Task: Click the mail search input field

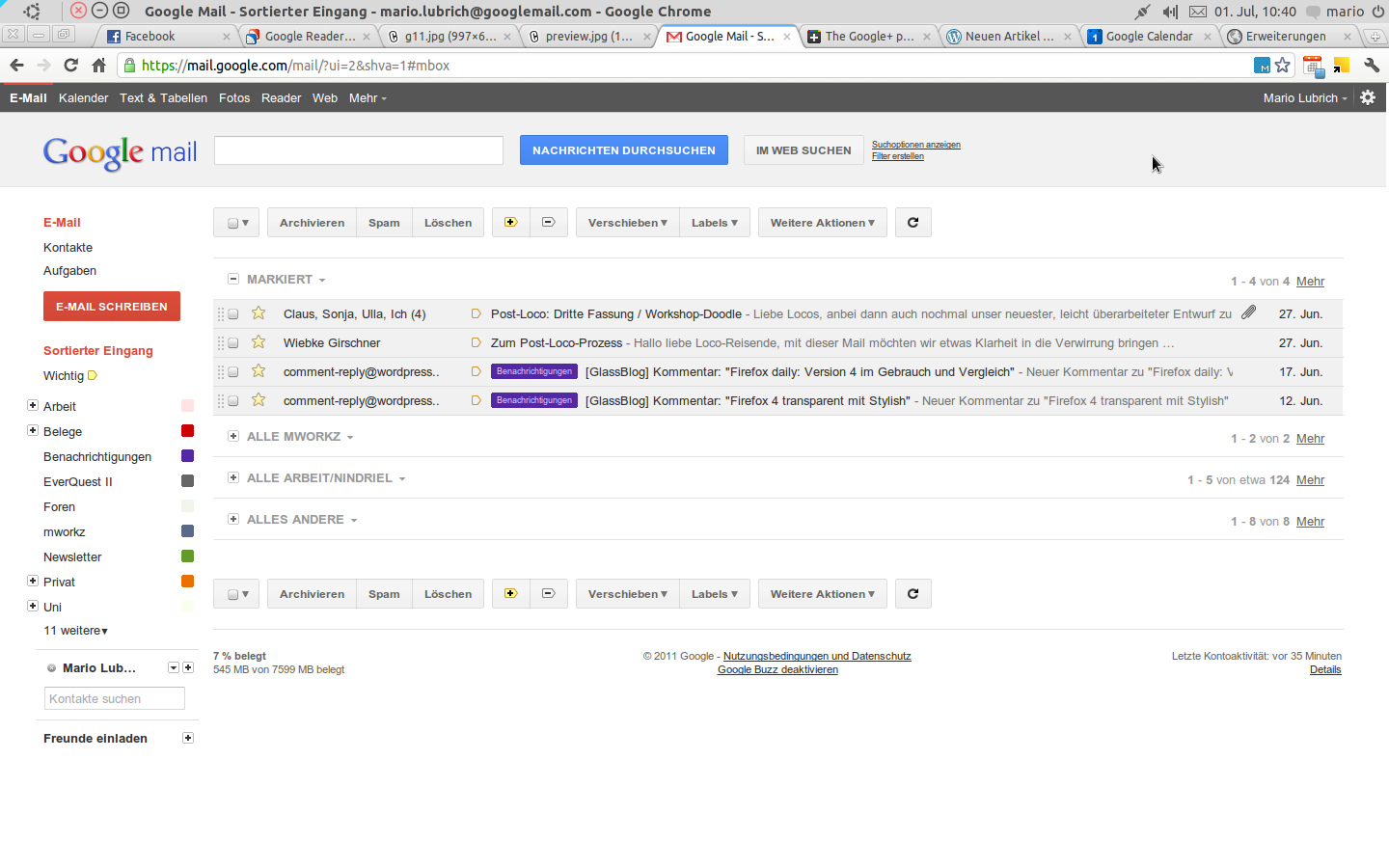Action: click(358, 150)
